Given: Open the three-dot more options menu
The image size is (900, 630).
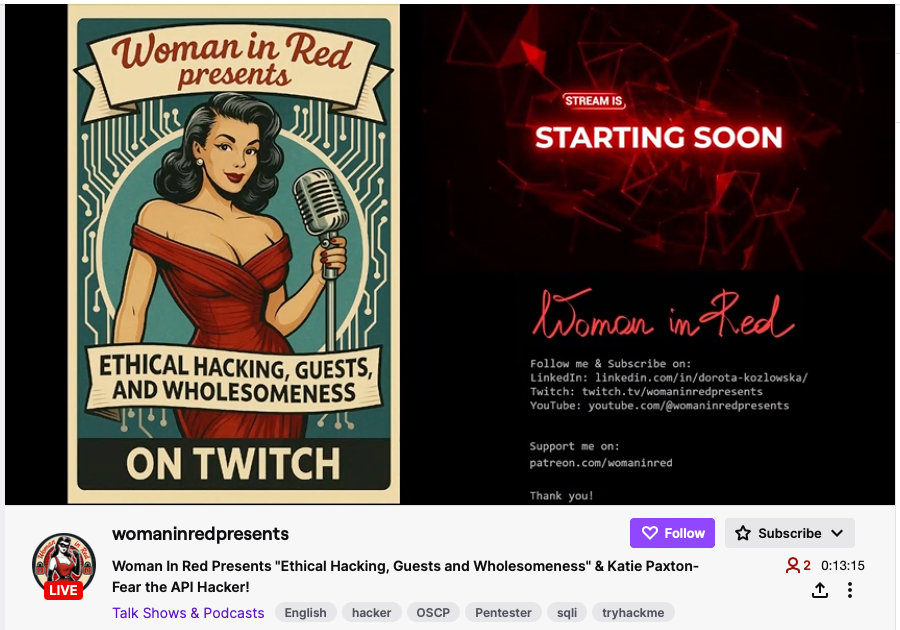Looking at the screenshot, I should [849, 590].
